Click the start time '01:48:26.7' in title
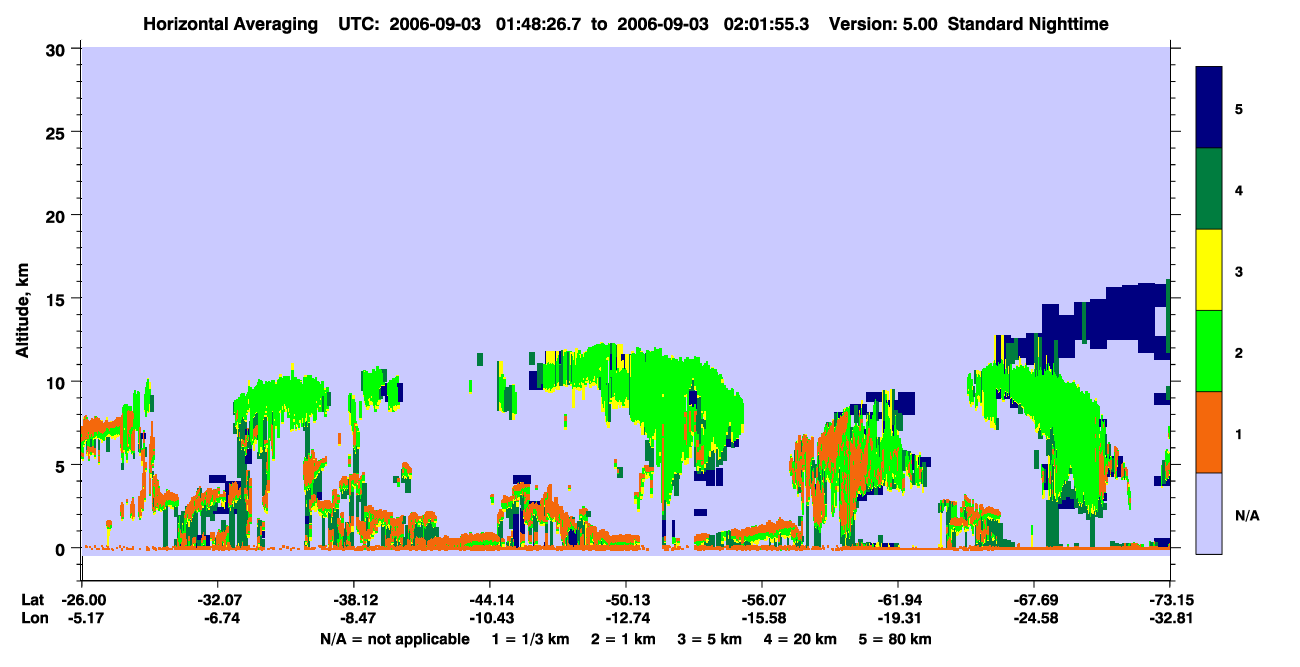This screenshot has width=1300, height=667. coord(538,23)
